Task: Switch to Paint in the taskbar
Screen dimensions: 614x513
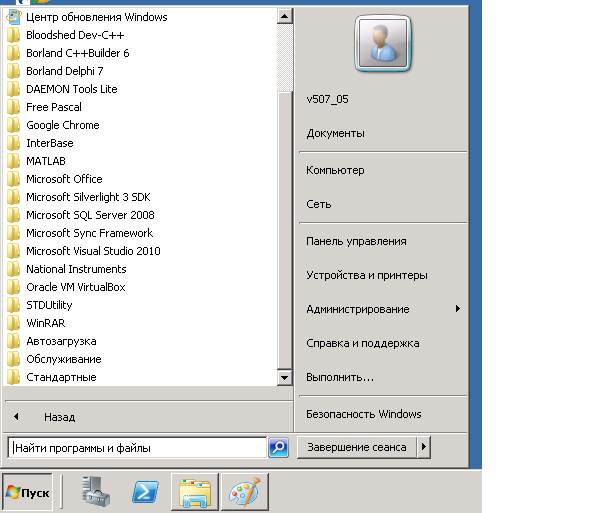Action: coord(245,492)
